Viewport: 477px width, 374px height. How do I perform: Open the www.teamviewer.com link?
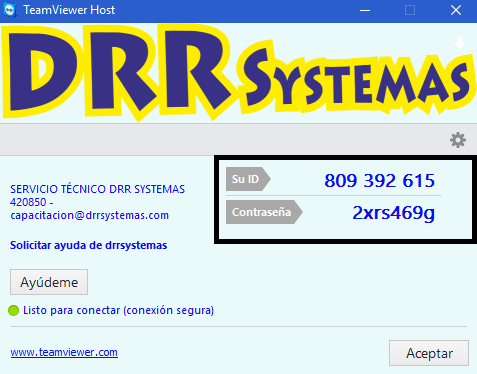64,352
